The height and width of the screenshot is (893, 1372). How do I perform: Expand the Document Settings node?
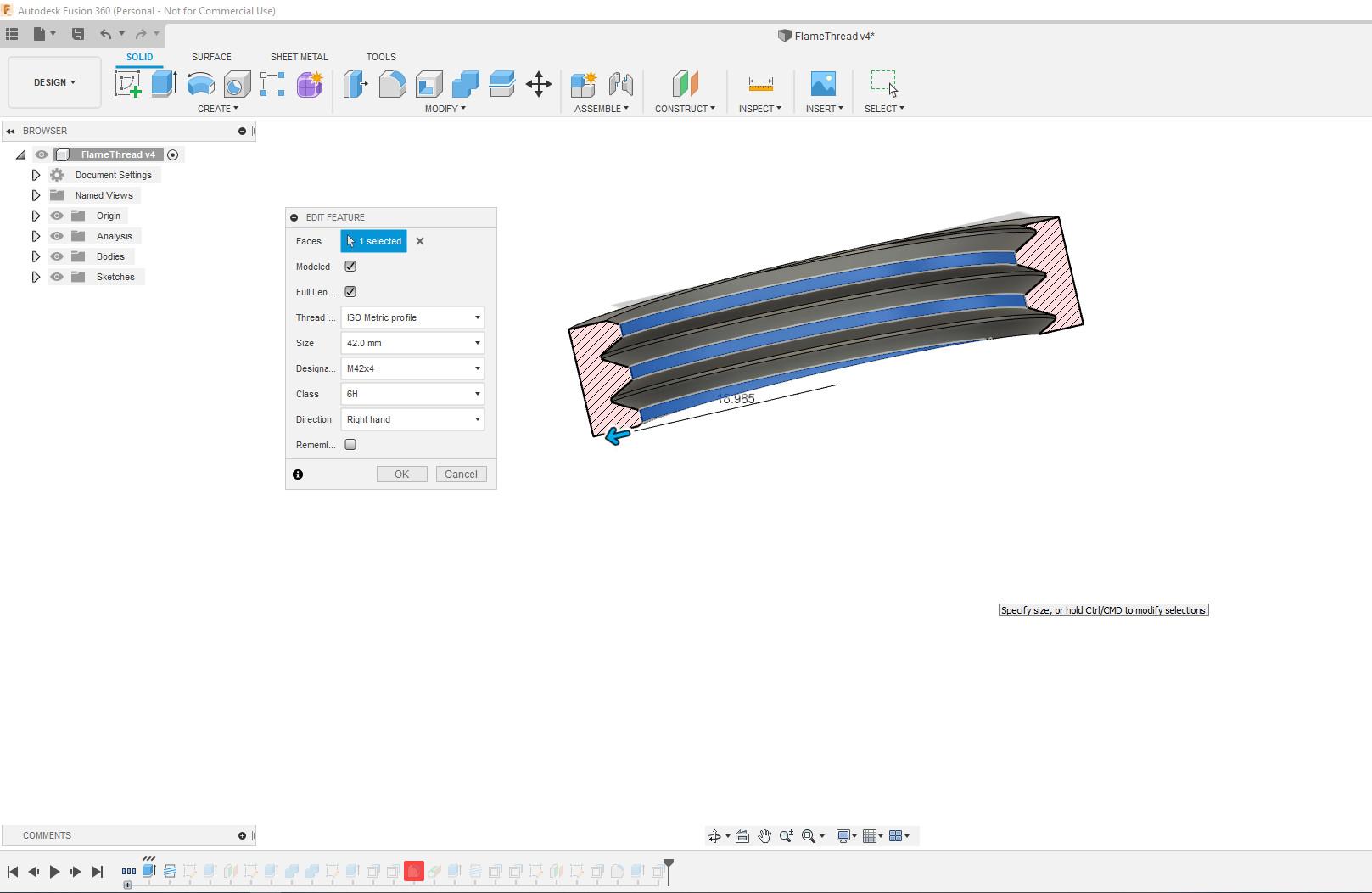click(x=36, y=175)
